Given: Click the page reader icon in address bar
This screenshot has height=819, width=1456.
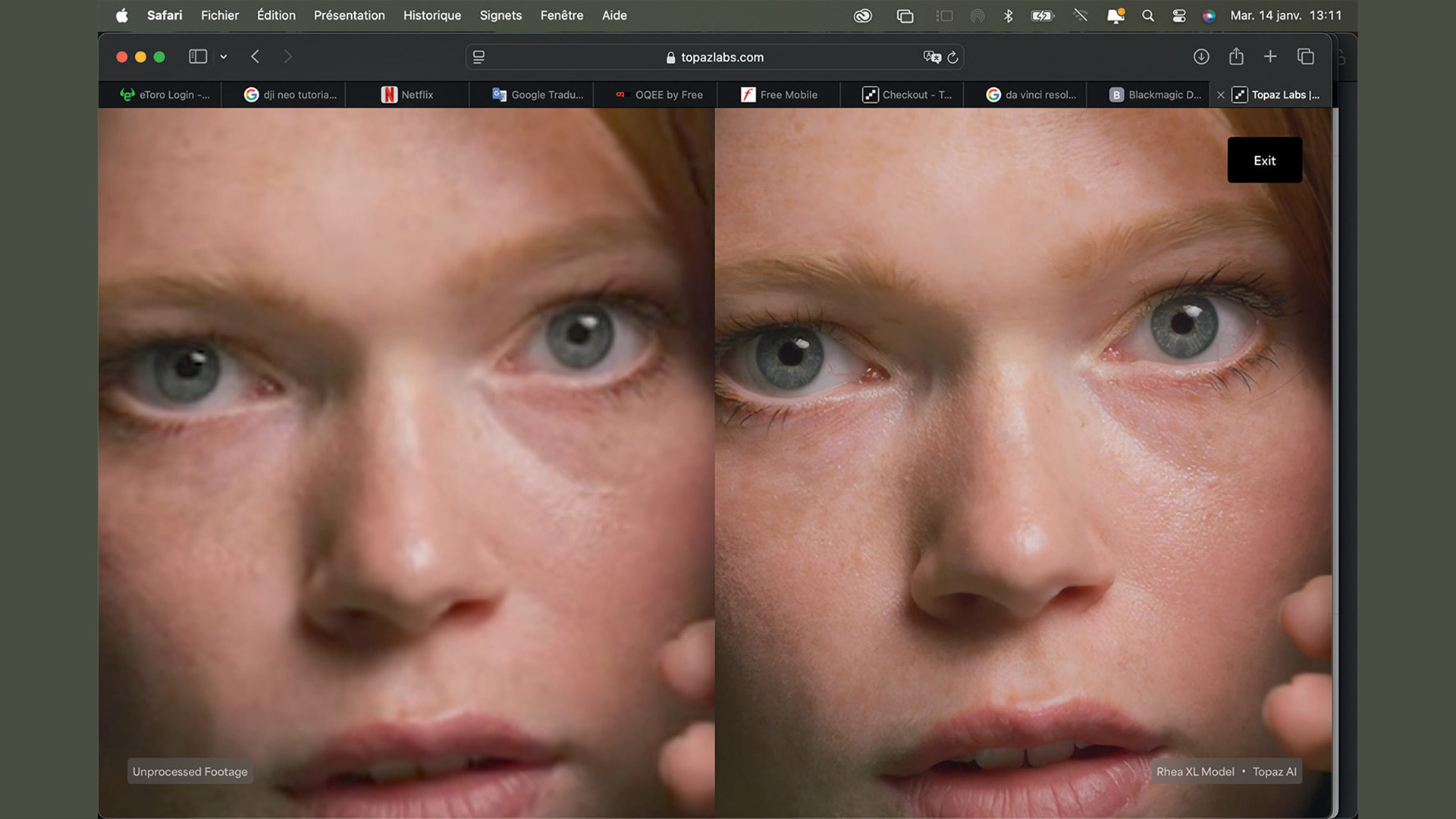Looking at the screenshot, I should (x=479, y=57).
